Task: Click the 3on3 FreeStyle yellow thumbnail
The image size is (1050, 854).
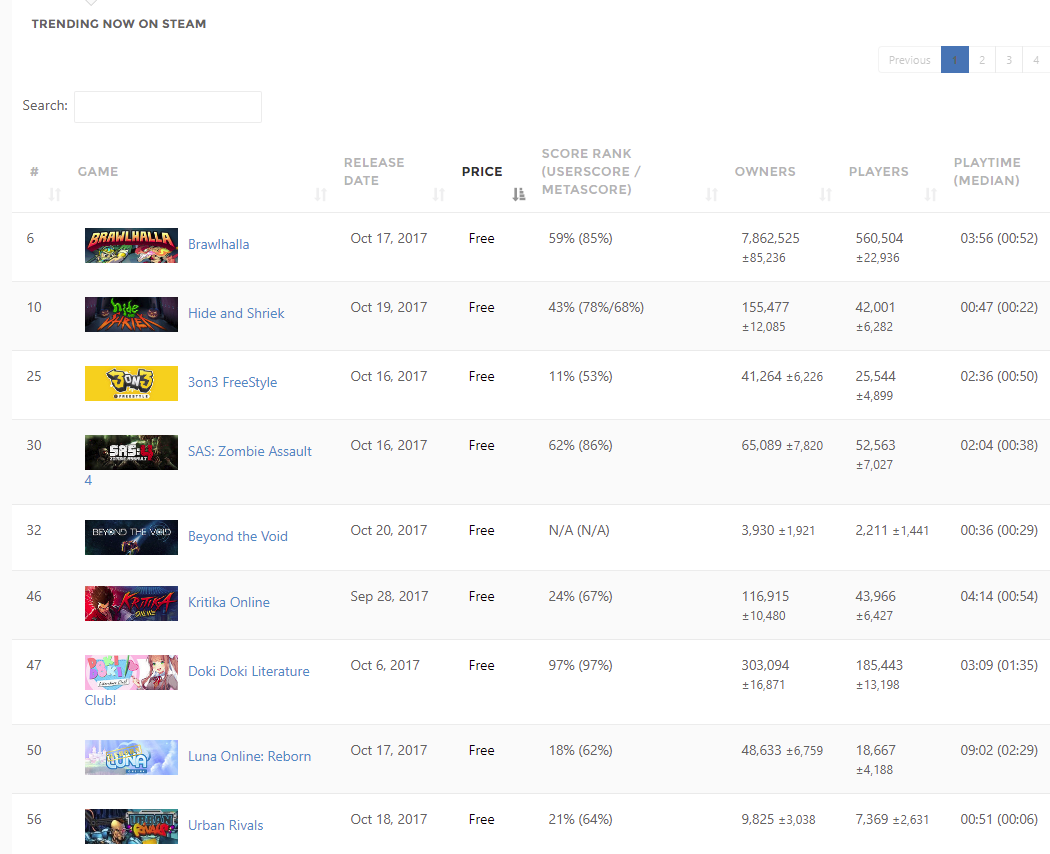Action: pos(131,383)
